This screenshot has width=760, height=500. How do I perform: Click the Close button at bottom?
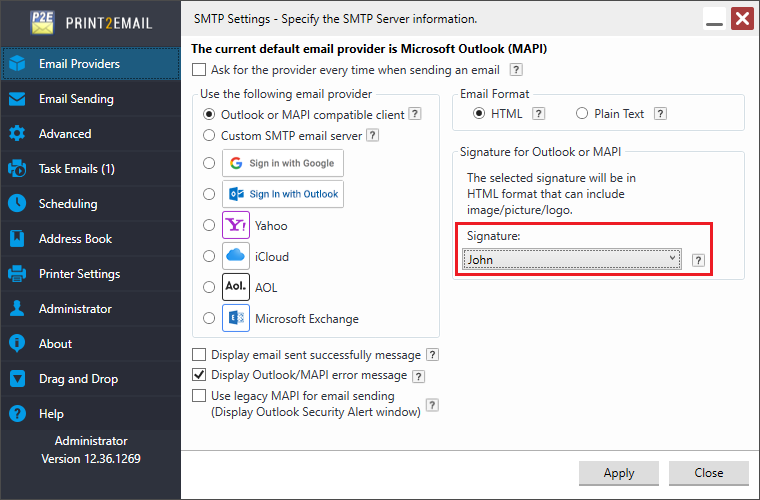[x=709, y=473]
